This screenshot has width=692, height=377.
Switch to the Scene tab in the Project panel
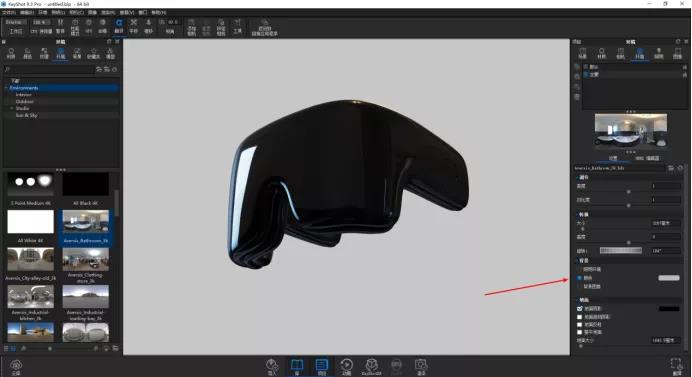click(x=583, y=53)
